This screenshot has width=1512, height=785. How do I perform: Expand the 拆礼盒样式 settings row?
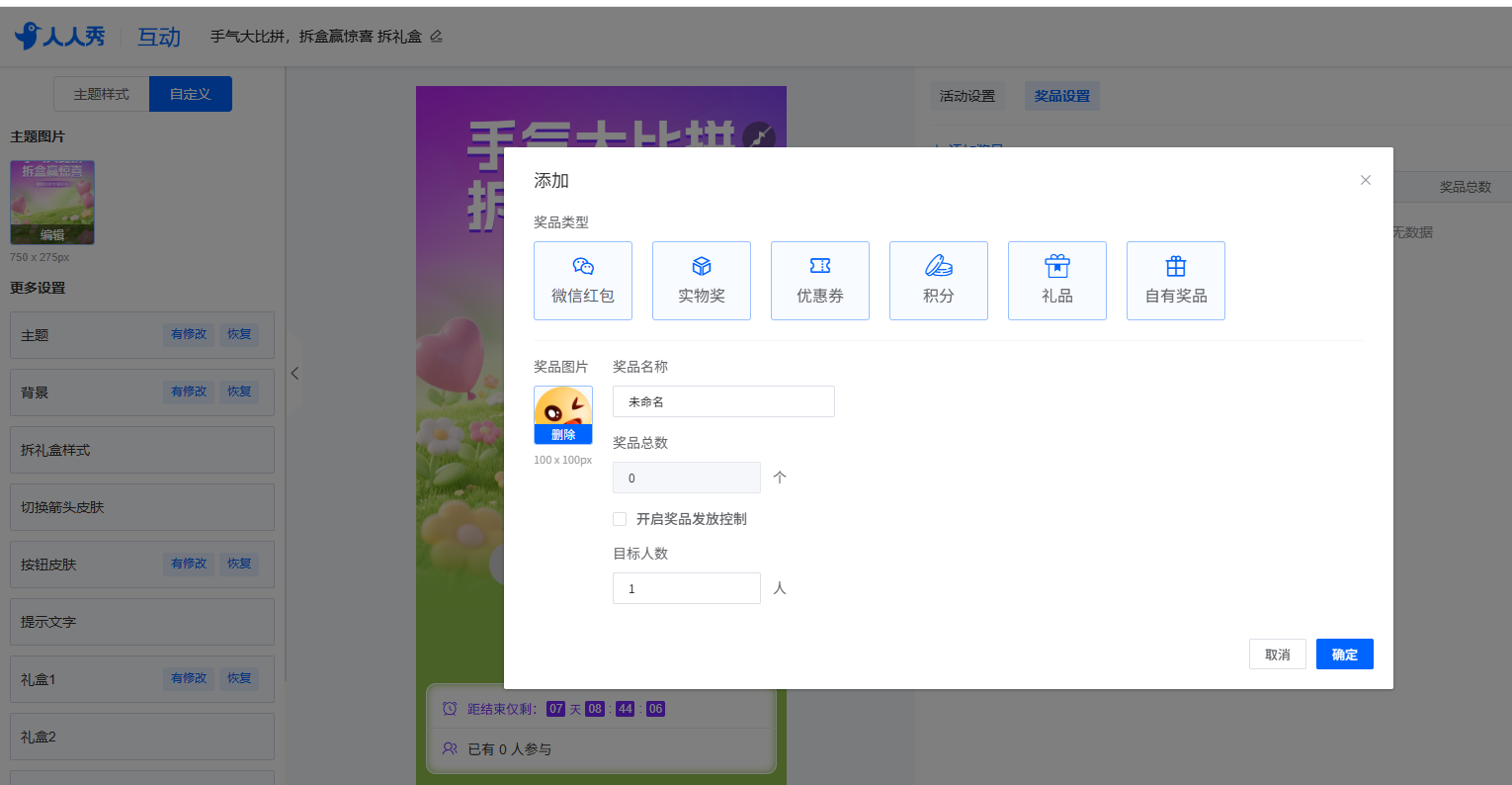(142, 450)
